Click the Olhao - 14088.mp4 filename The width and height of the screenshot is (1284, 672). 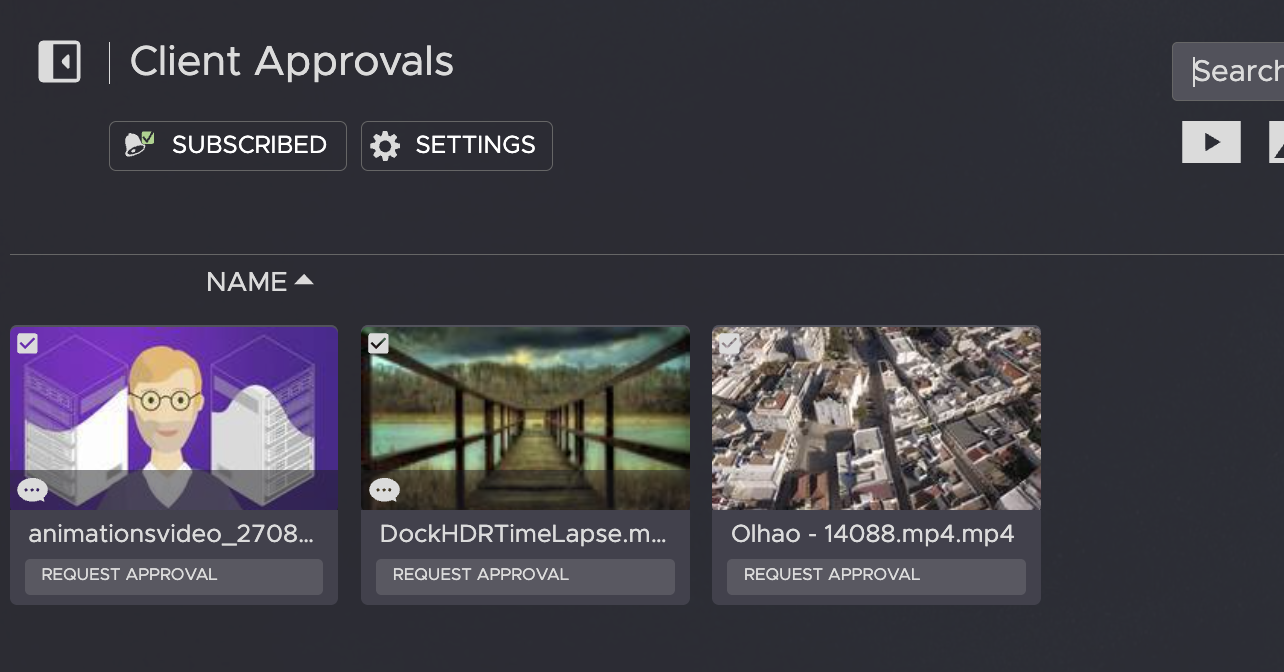(x=872, y=534)
